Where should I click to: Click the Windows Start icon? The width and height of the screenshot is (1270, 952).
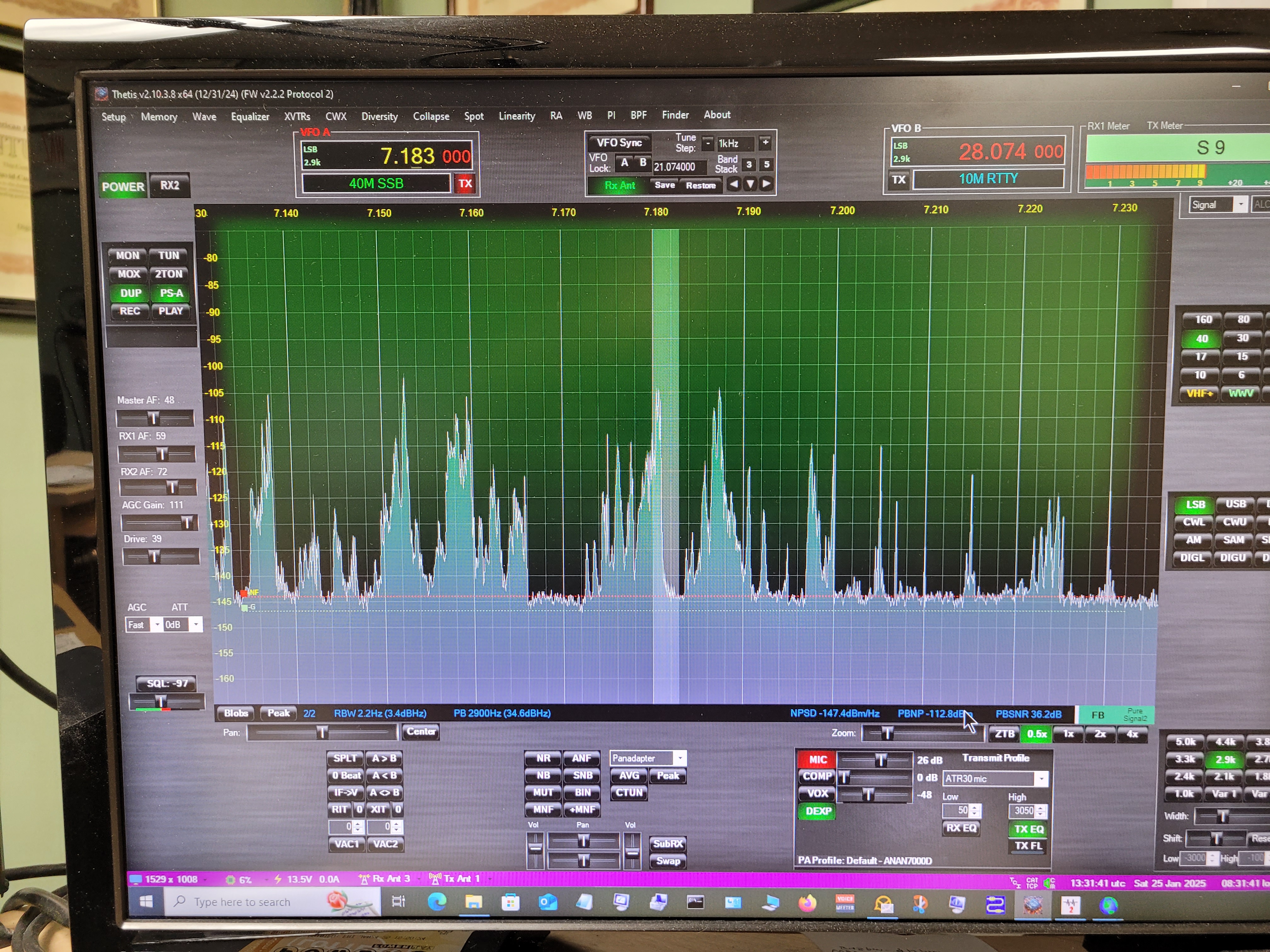point(146,902)
